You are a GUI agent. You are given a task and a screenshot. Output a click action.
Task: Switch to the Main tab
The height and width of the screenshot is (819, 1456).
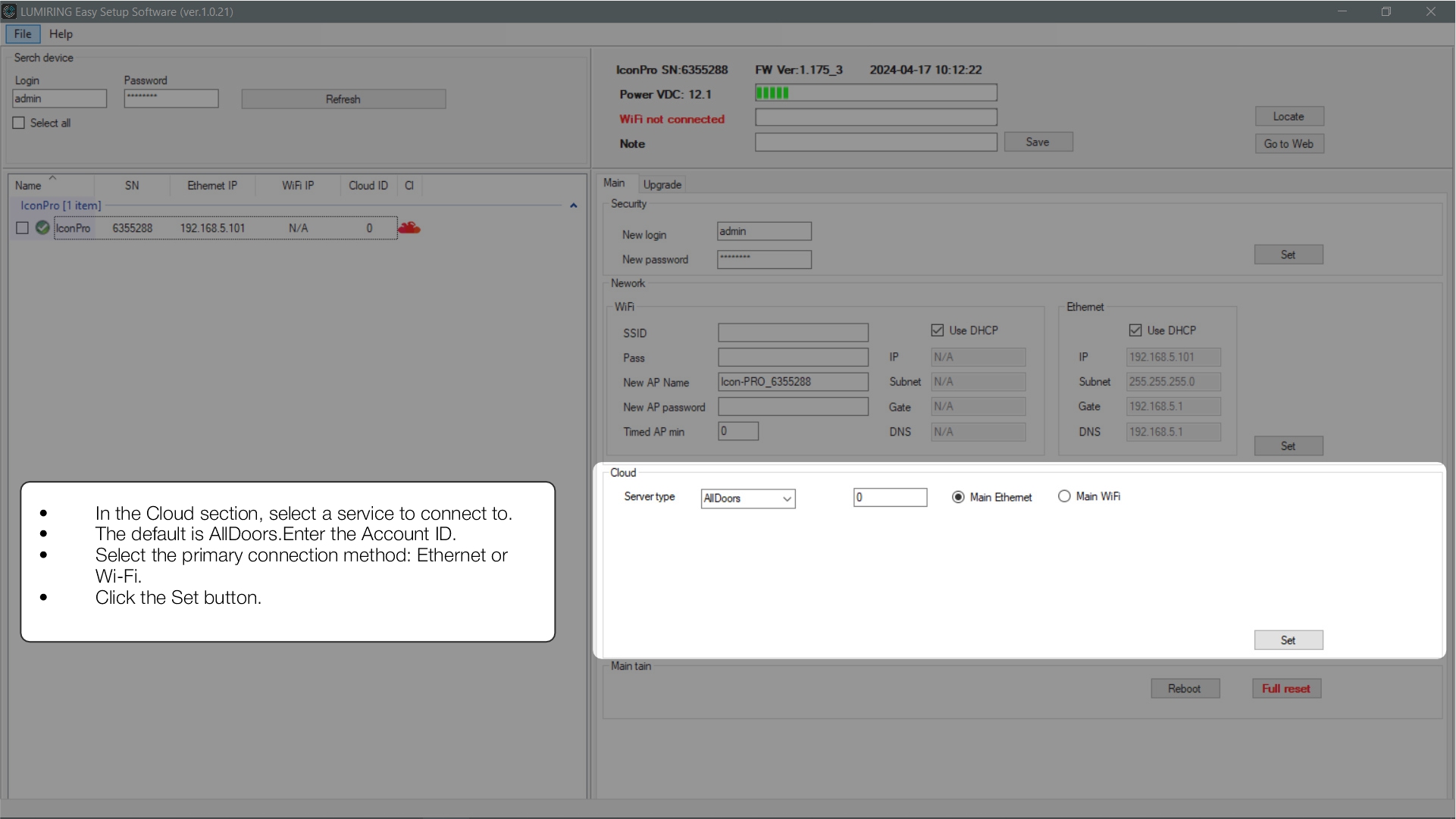[614, 183]
